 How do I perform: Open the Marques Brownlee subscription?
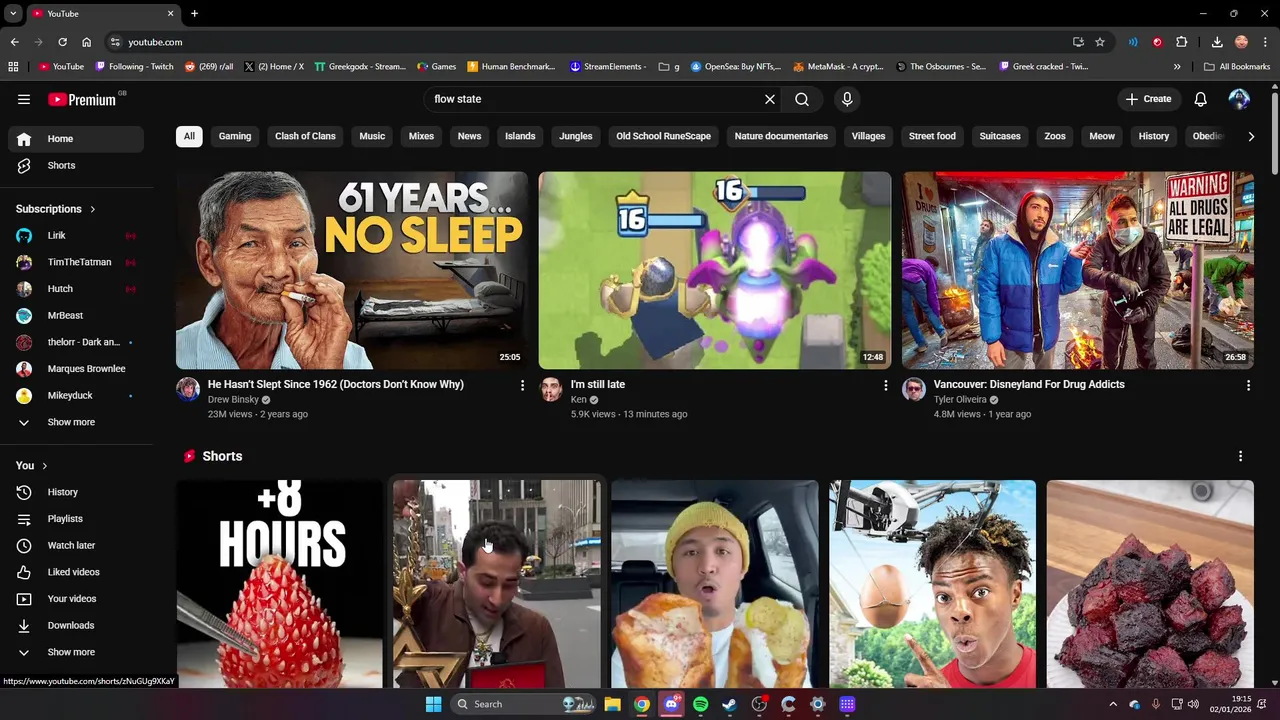pyautogui.click(x=76, y=369)
